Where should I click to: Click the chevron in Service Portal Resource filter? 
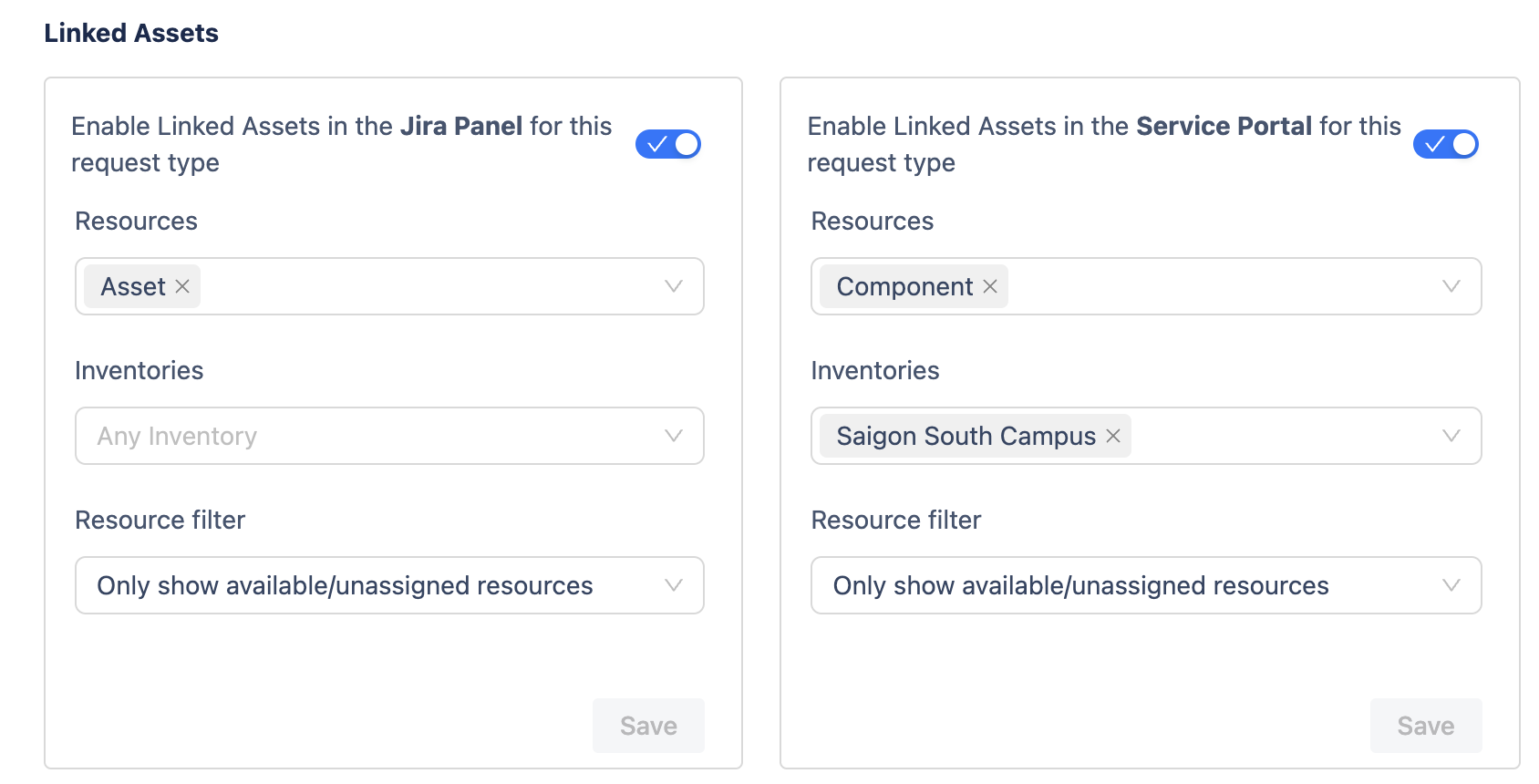click(1451, 585)
